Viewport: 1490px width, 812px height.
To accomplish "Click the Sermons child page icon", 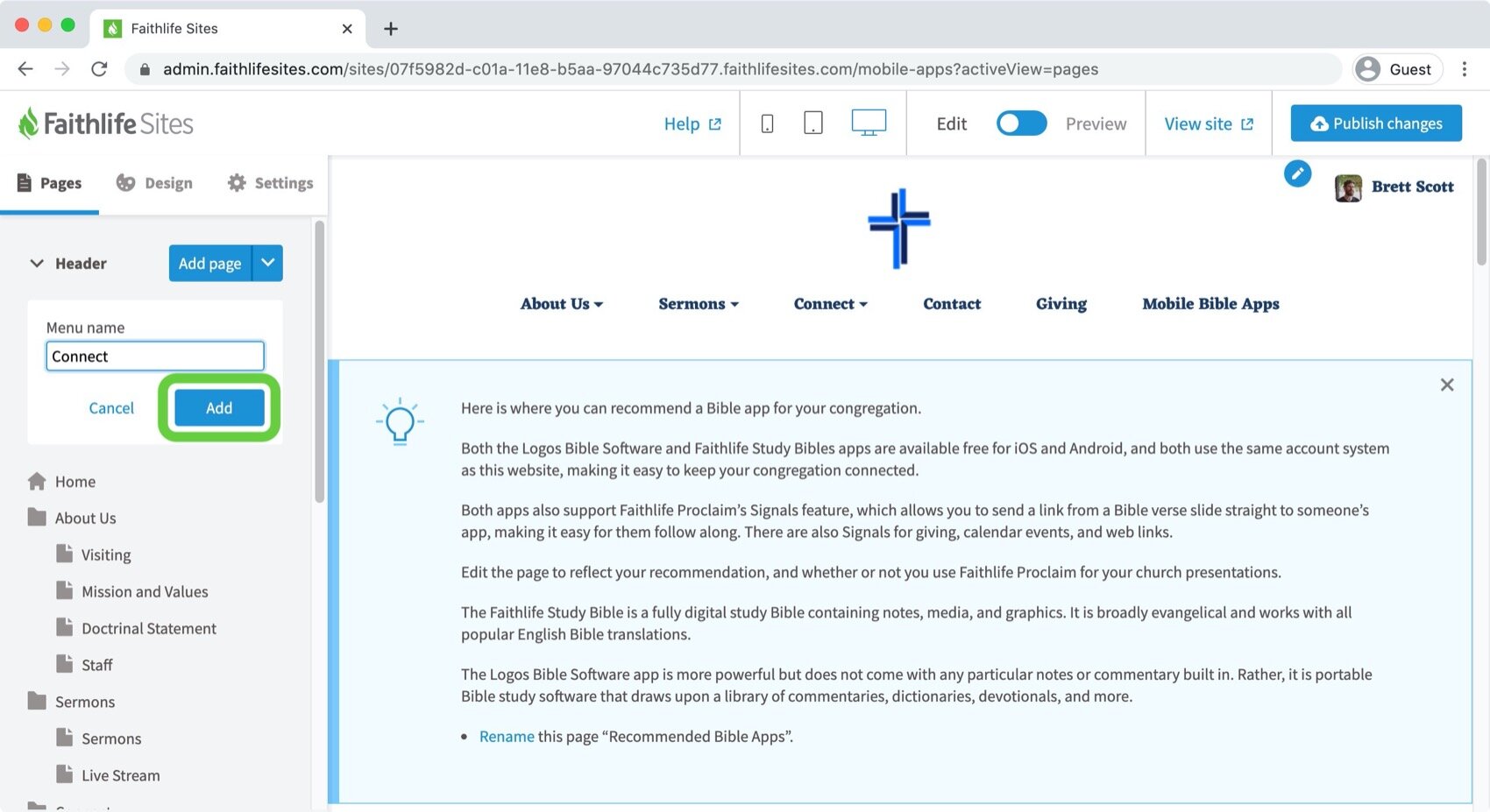I will click(65, 738).
